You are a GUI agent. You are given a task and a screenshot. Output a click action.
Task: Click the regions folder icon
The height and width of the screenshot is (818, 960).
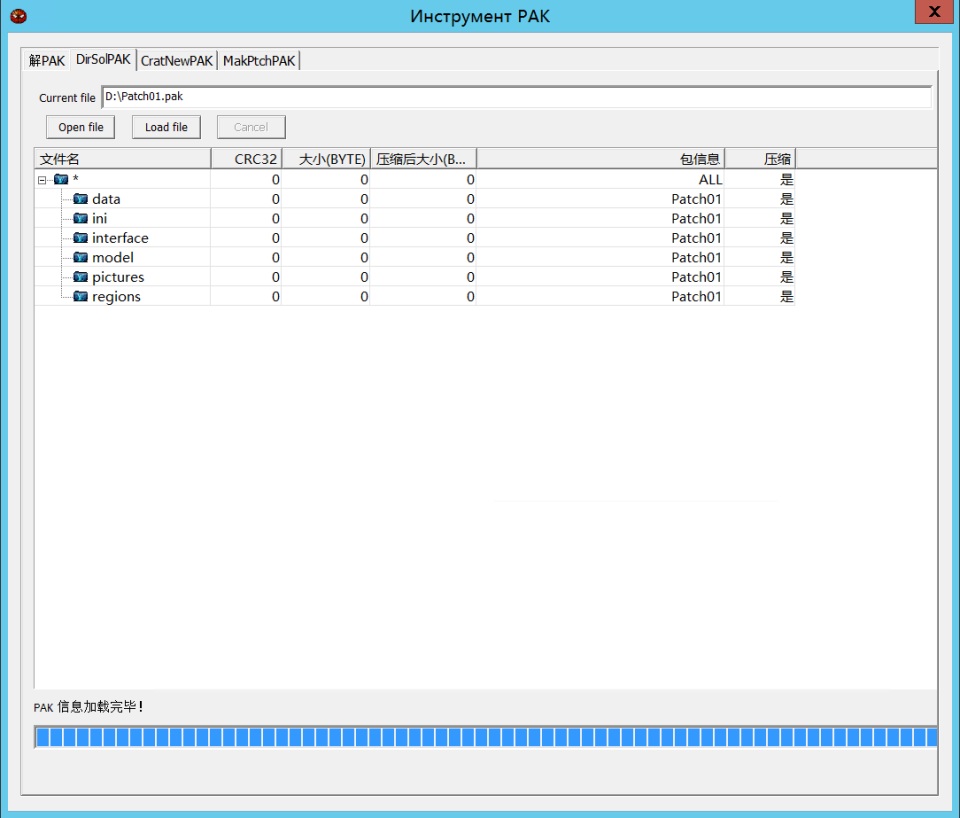[81, 297]
